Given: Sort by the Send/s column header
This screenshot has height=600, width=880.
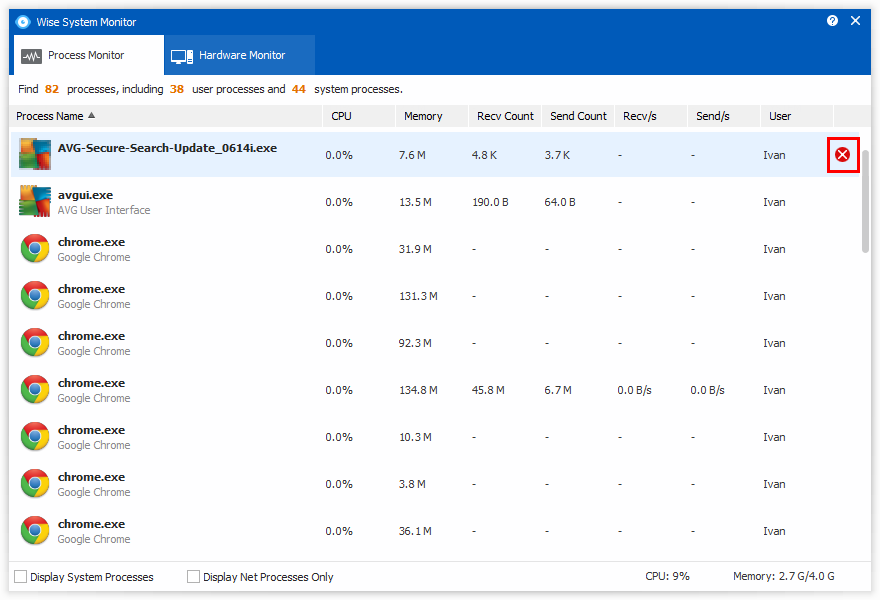Looking at the screenshot, I should coord(724,116).
